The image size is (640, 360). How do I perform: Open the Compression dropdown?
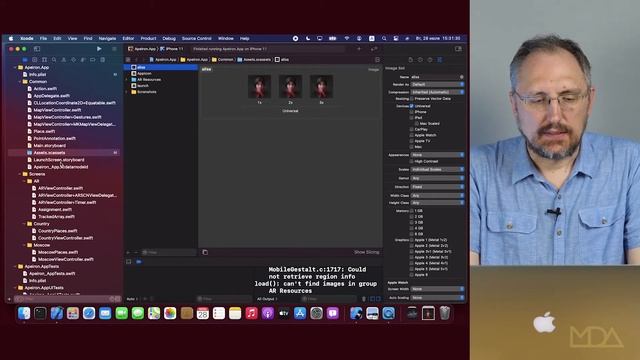[x=438, y=92]
